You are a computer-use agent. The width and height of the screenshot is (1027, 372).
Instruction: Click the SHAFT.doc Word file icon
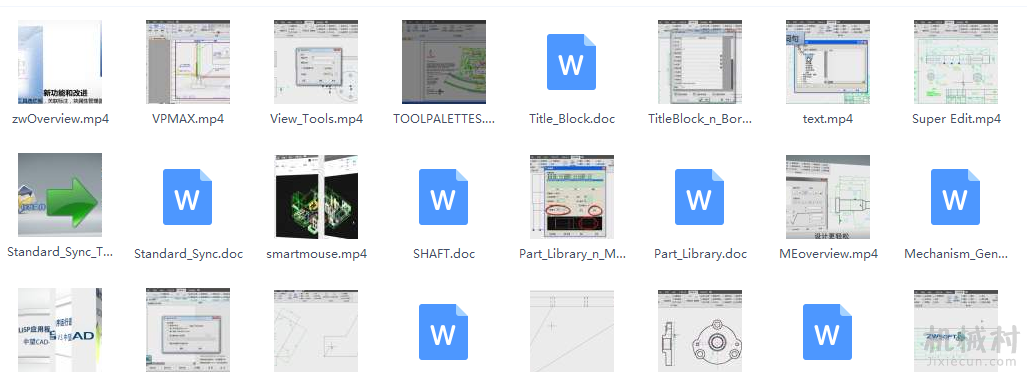(443, 196)
